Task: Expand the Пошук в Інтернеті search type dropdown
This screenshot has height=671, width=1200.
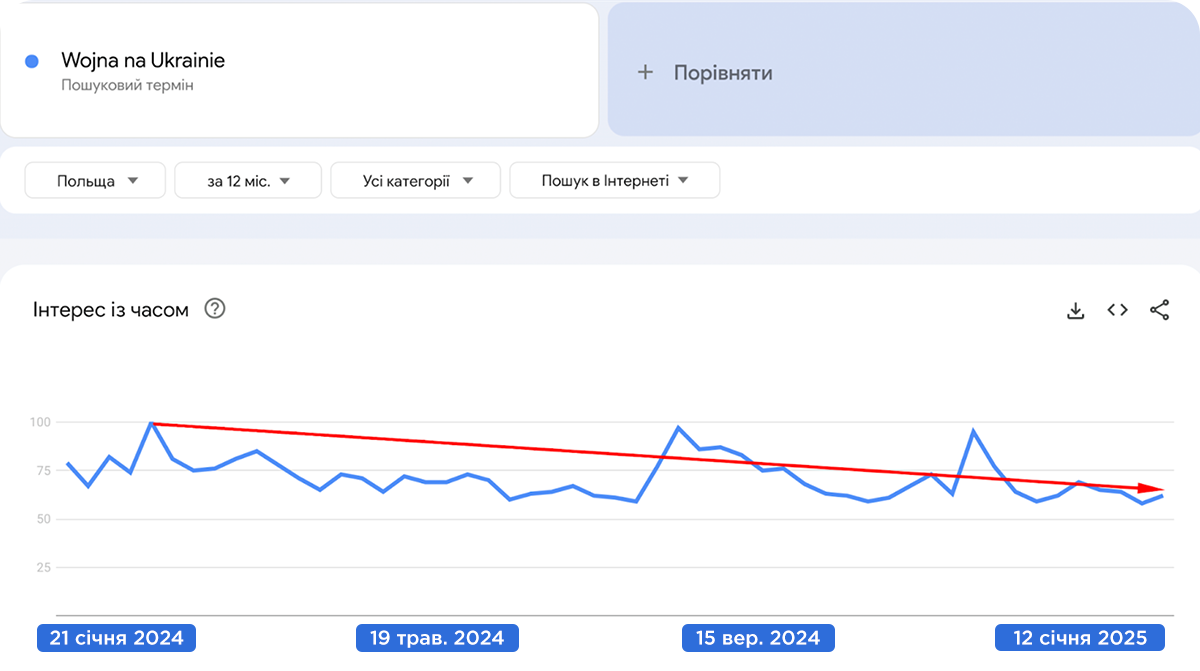Action: coord(614,181)
